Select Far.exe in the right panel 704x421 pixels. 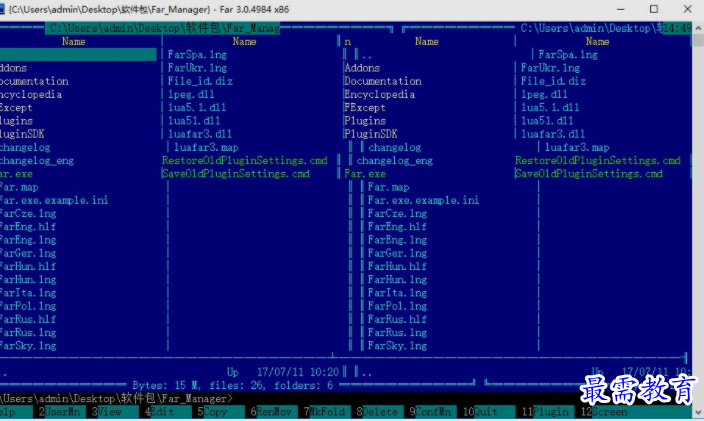tap(365, 174)
